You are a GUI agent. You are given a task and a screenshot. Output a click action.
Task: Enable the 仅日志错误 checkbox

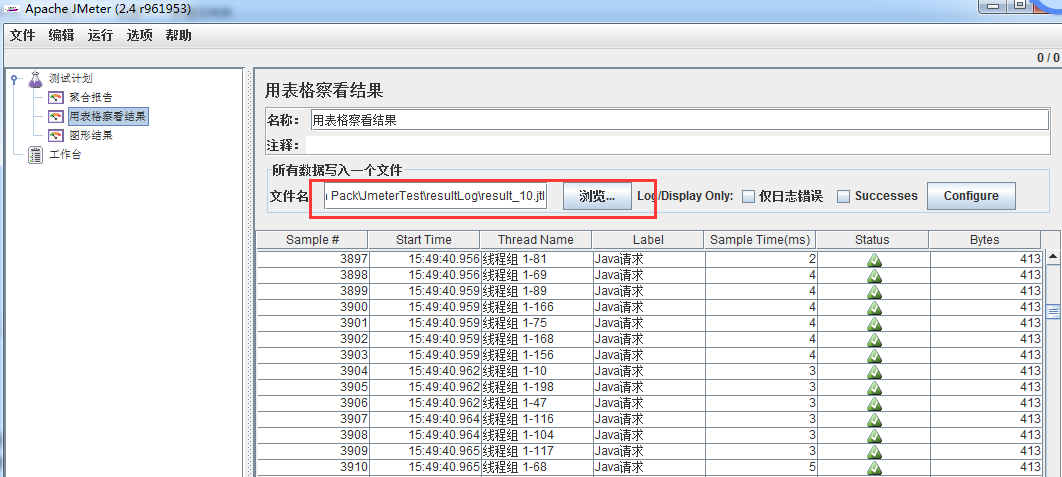pyautogui.click(x=748, y=196)
